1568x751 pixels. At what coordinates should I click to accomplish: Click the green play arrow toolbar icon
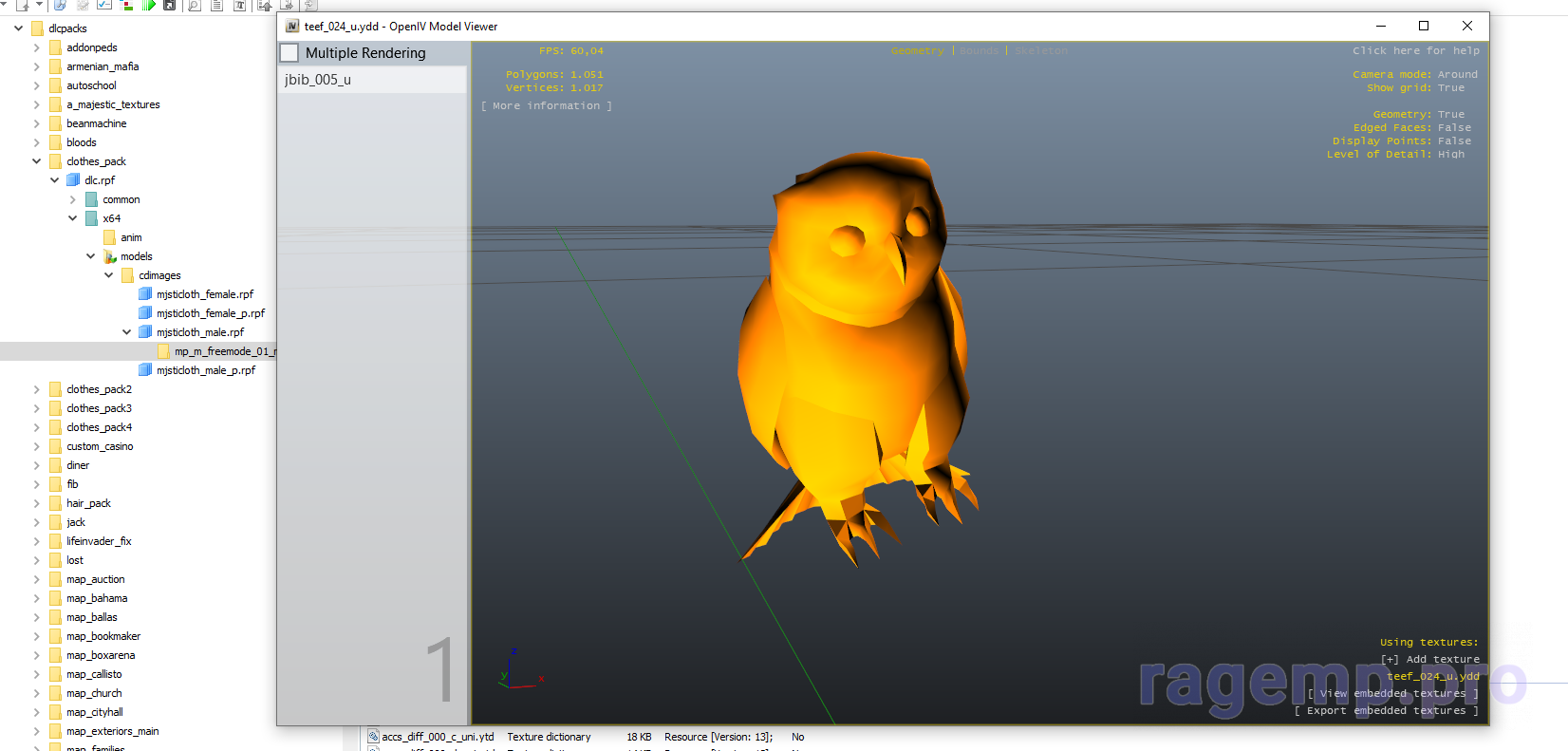coord(149,5)
